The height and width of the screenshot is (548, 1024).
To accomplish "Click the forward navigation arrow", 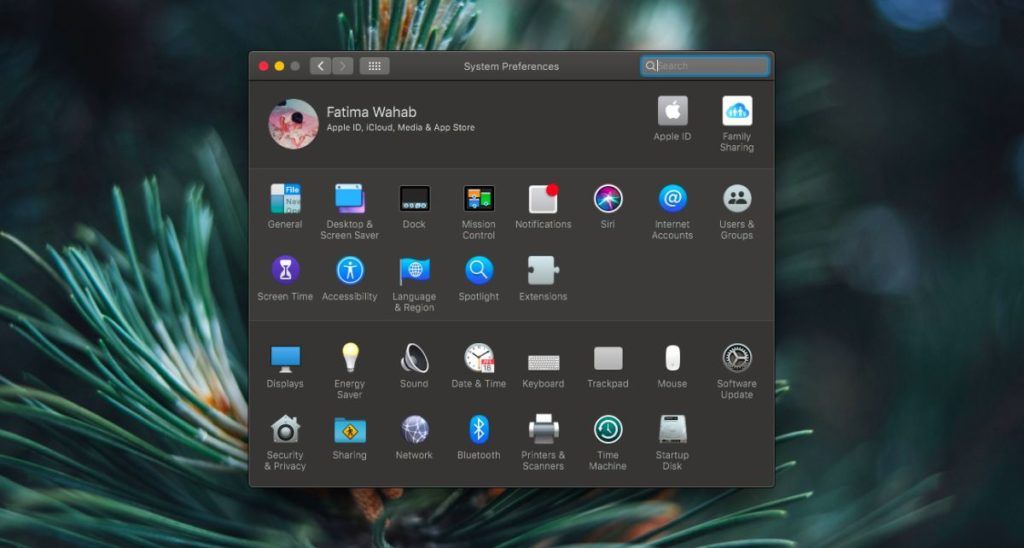I will [343, 66].
